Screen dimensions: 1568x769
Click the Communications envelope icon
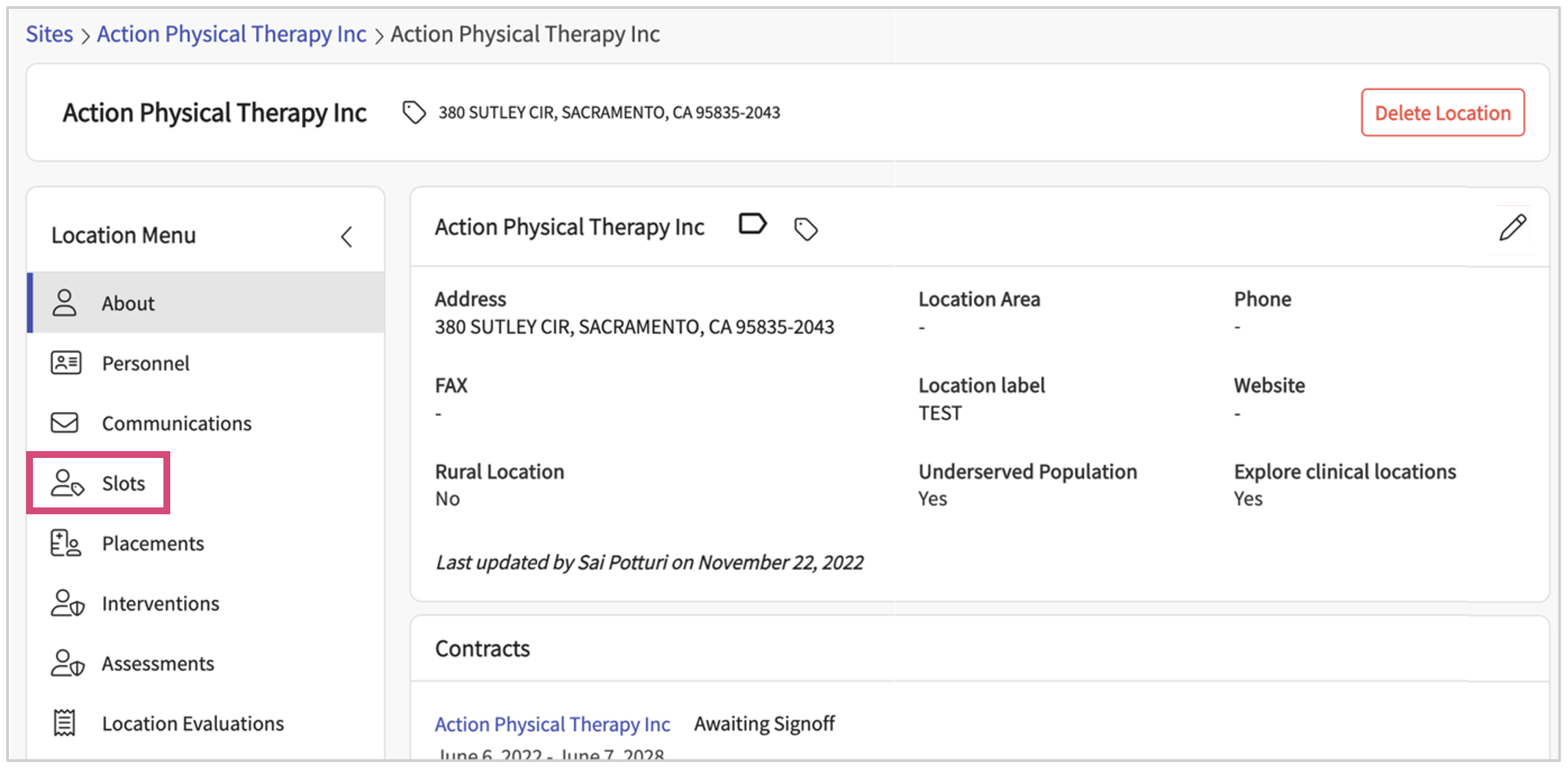pos(65,423)
